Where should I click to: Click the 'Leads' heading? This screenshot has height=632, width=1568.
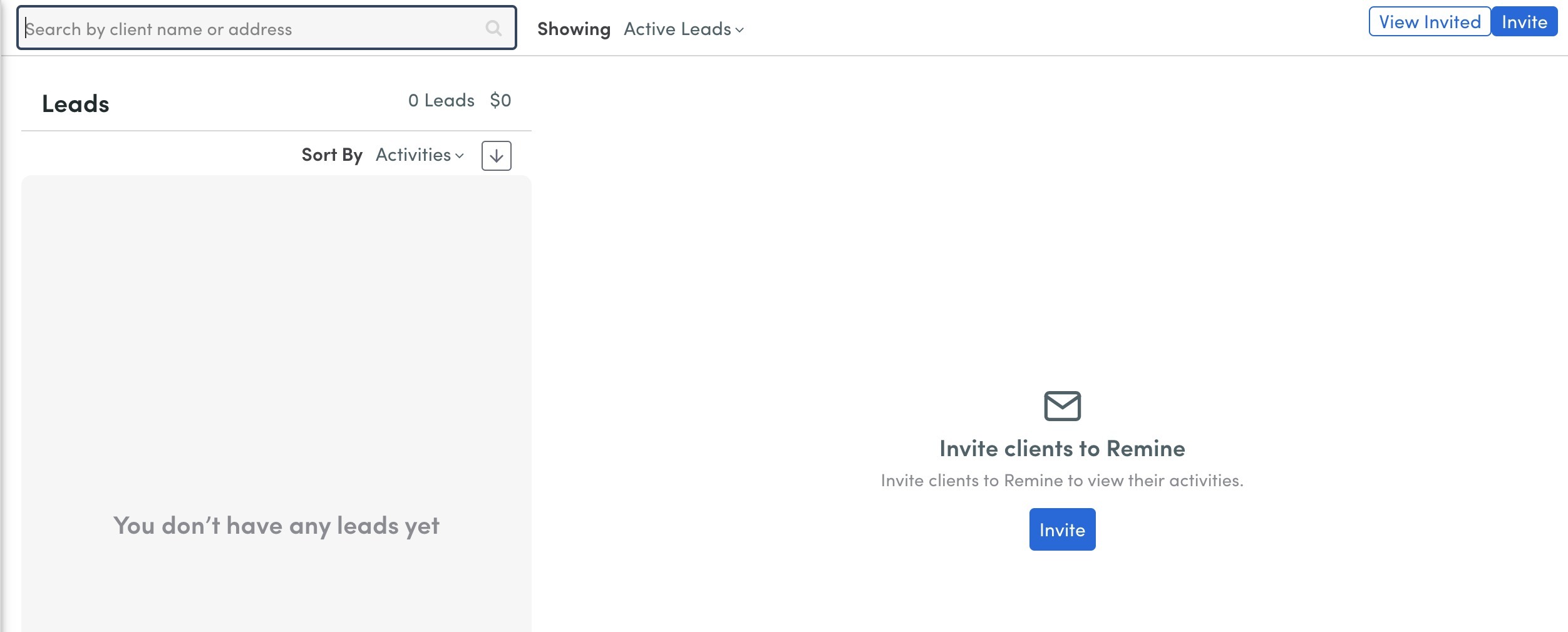[76, 104]
